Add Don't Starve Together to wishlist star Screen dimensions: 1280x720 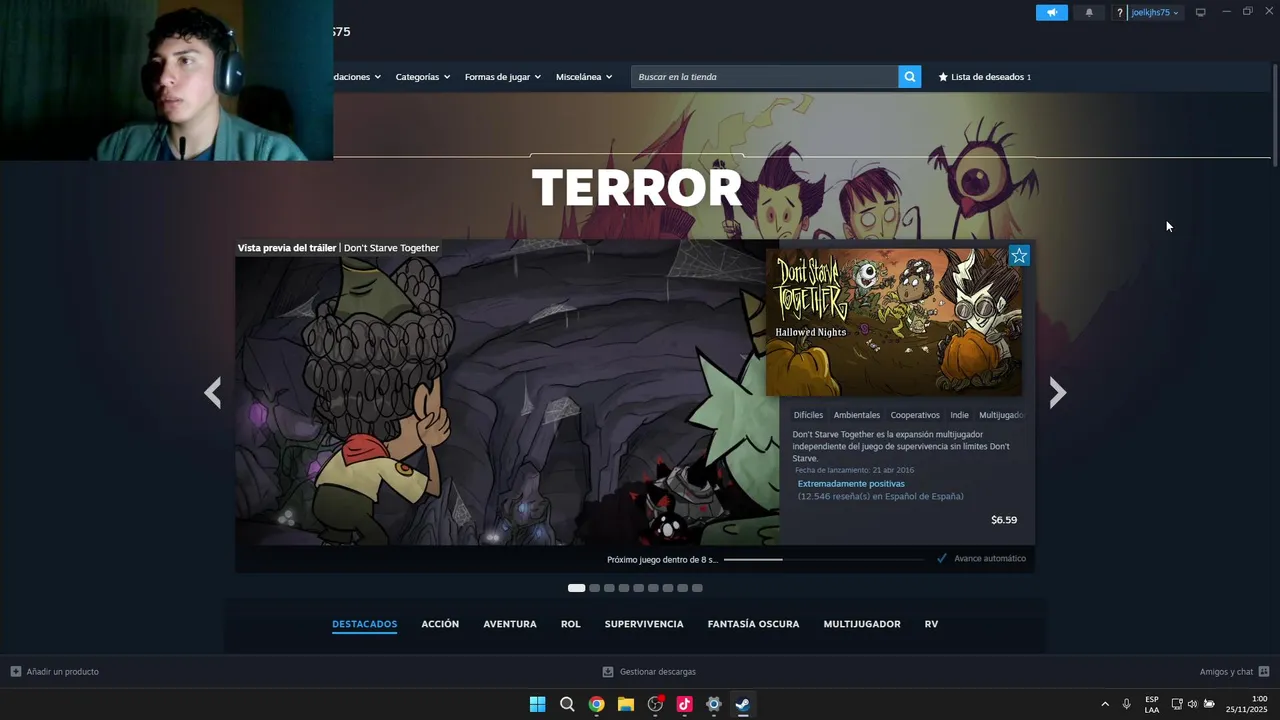click(1018, 256)
